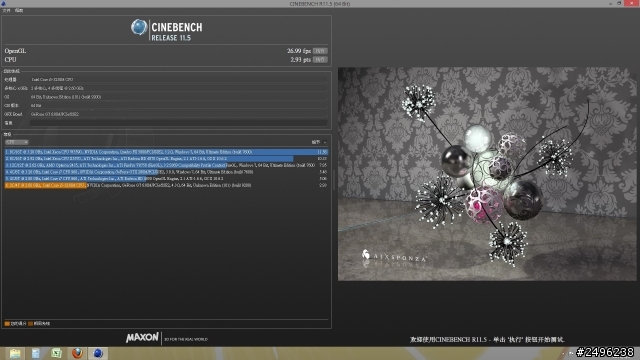This screenshot has width=640, height=360.
Task: Click the Cinebench globe logo
Action: point(139,27)
